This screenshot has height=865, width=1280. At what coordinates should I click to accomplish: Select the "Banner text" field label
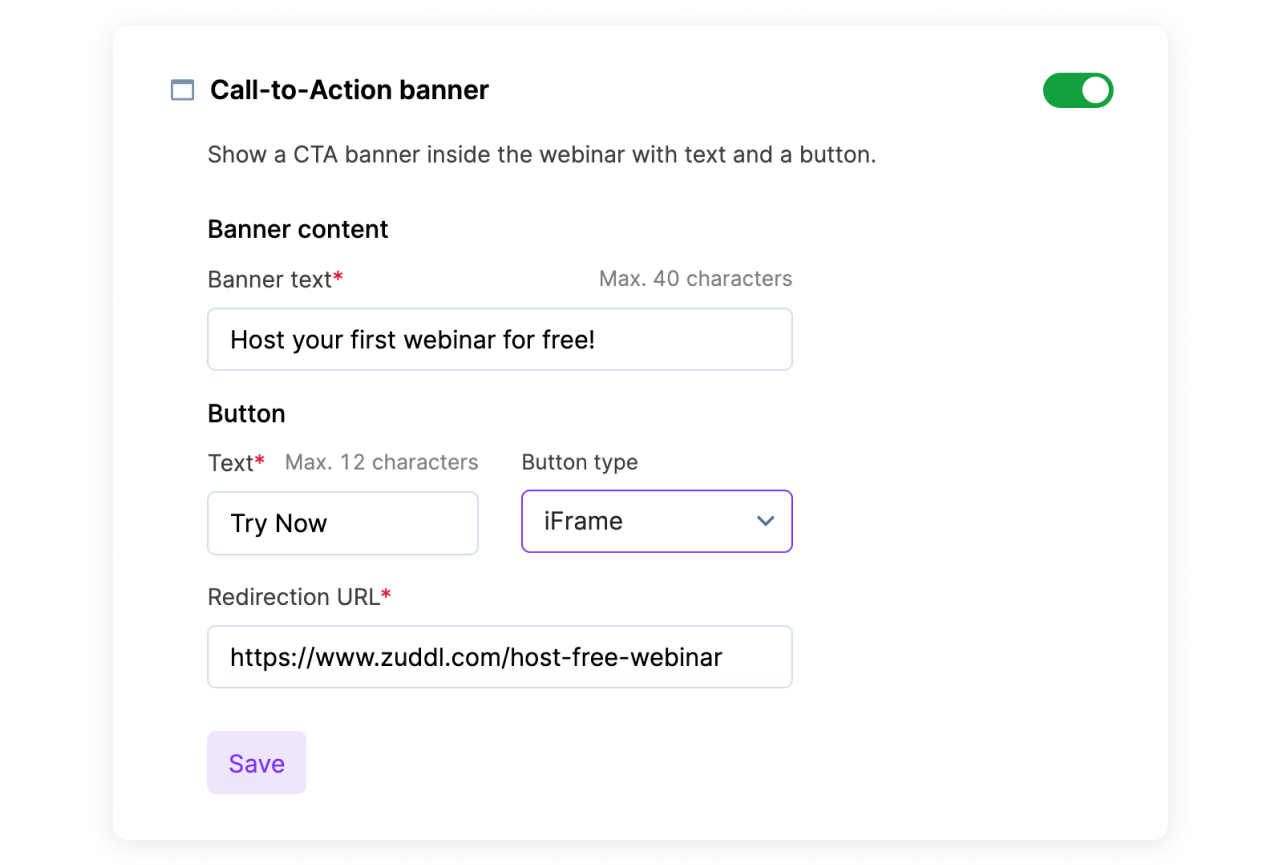[269, 280]
